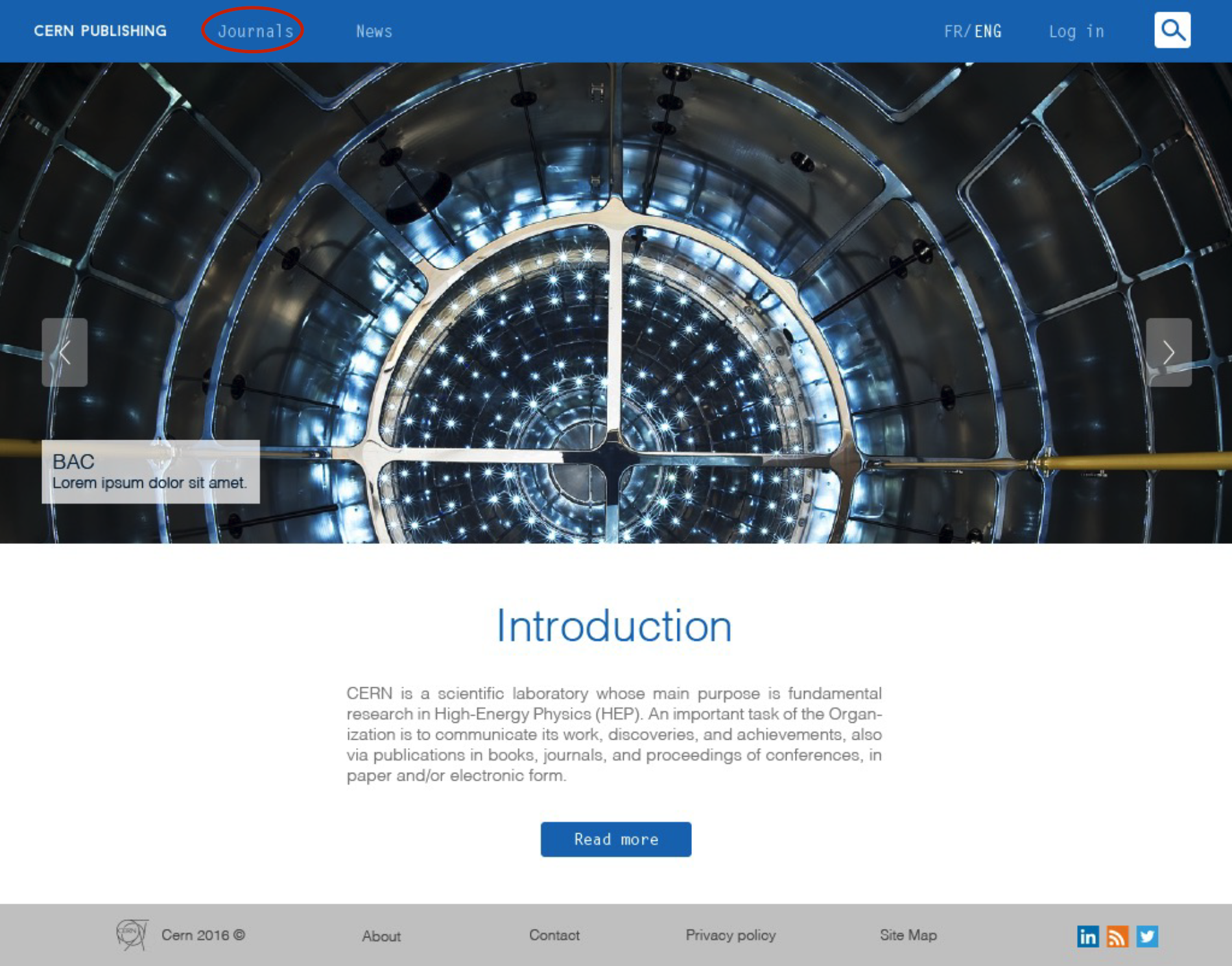Viewport: 1232px width, 966px height.
Task: Click the CERN PUBLISHING home title
Action: click(x=101, y=30)
